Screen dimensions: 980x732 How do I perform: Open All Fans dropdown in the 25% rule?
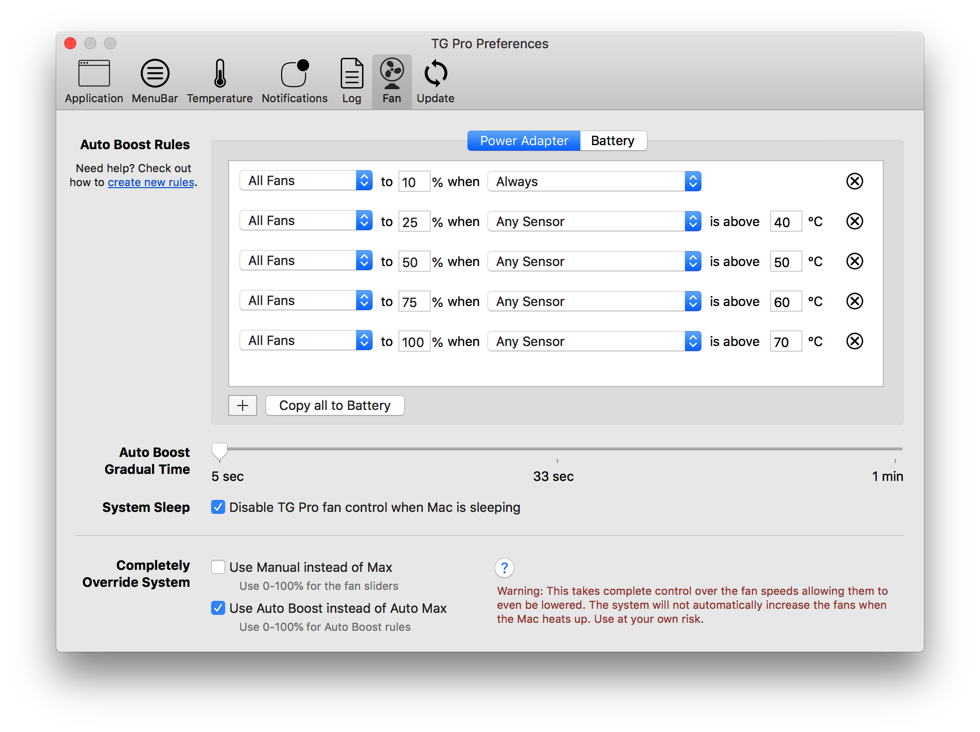click(306, 221)
